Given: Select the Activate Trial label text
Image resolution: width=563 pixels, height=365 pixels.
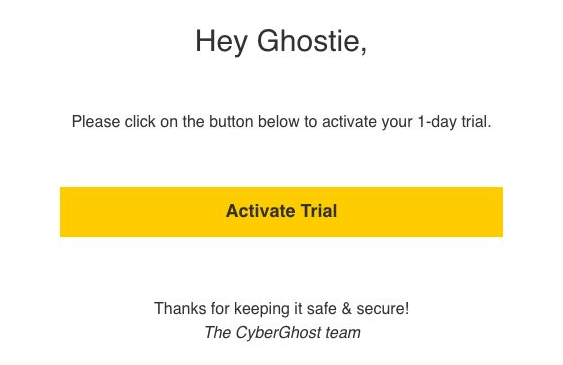Looking at the screenshot, I should [281, 211].
